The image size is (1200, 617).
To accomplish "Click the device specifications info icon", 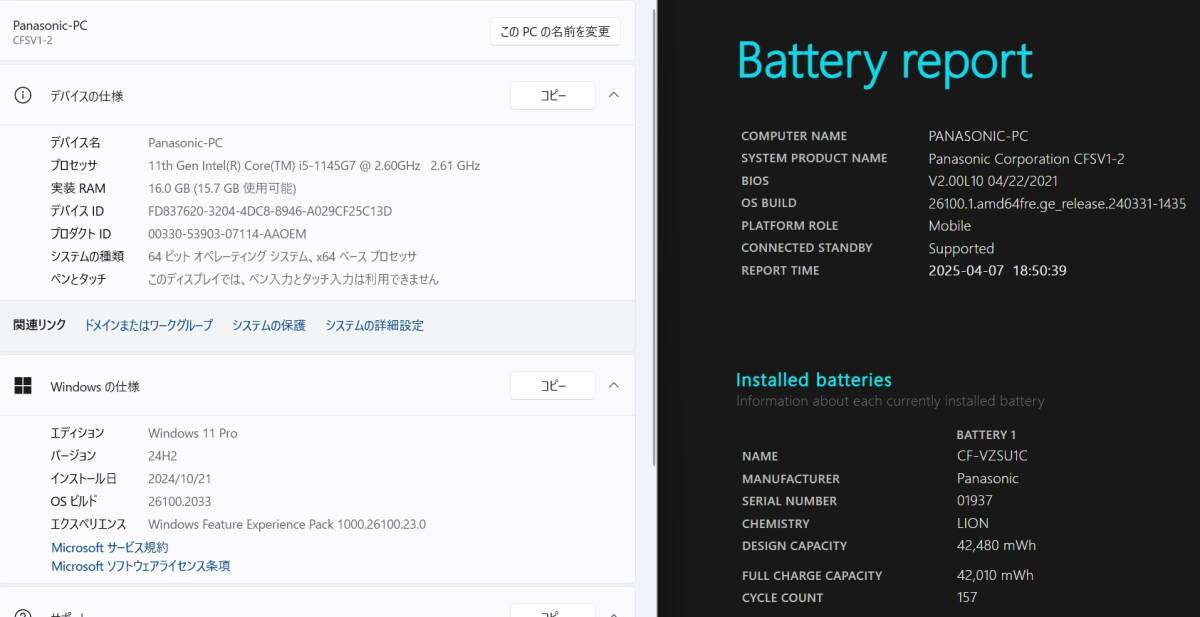I will [x=22, y=95].
